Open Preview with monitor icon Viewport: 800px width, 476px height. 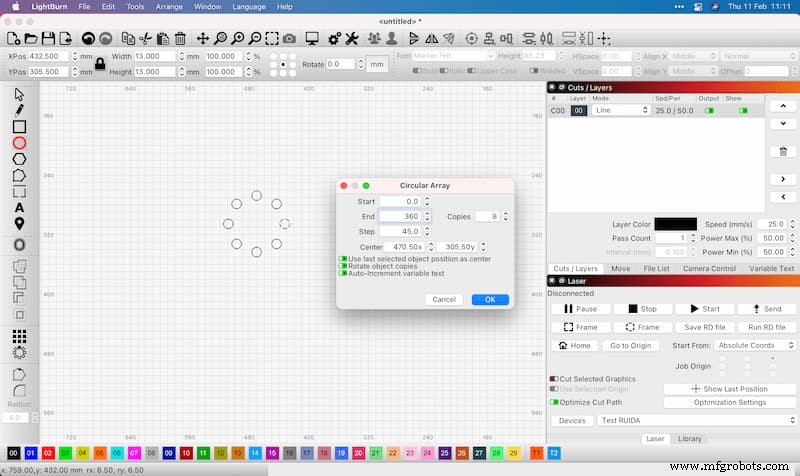312,39
